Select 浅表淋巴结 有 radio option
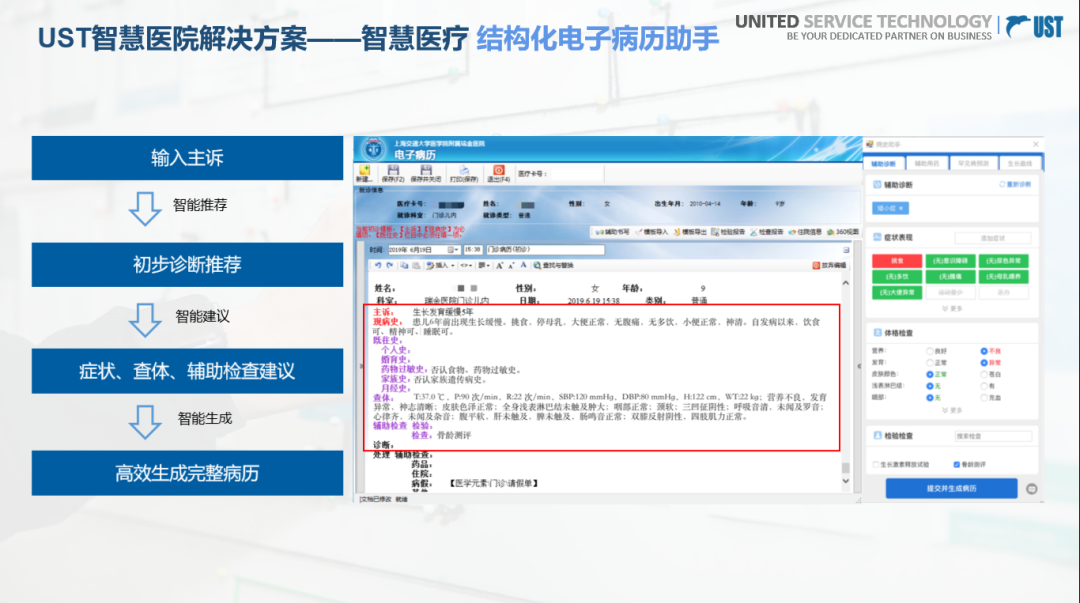The height and width of the screenshot is (603, 1080). 984,386
